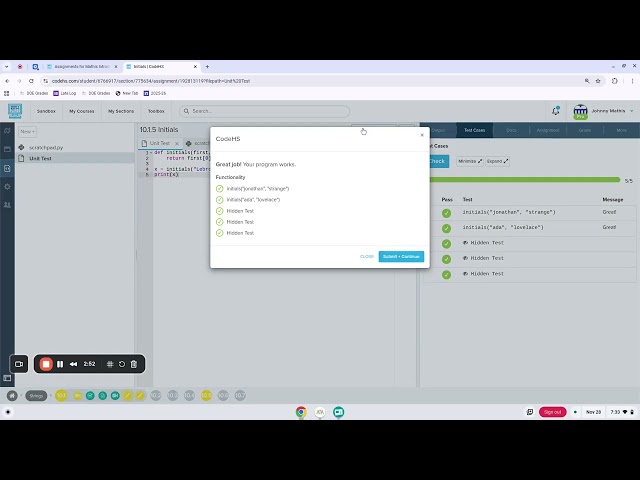Open the New file dropdown
Image resolution: width=640 pixels, height=480 pixels.
(27, 131)
